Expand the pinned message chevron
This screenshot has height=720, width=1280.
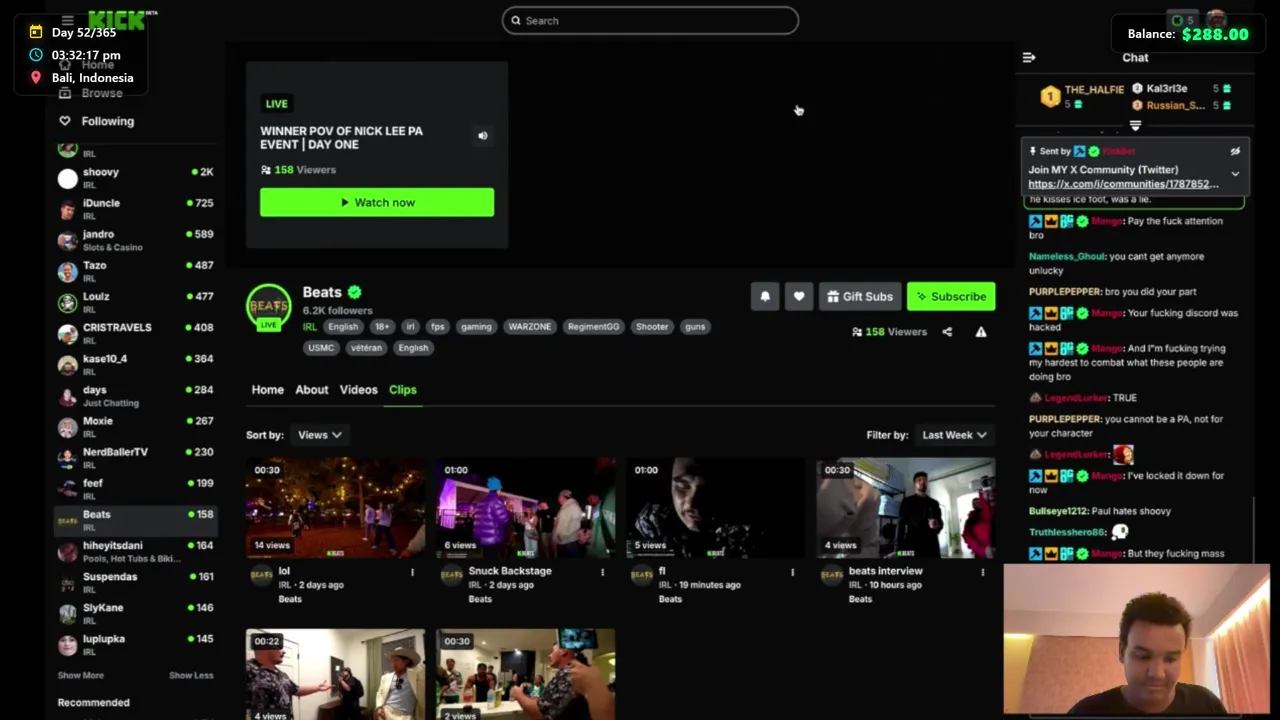click(1235, 174)
